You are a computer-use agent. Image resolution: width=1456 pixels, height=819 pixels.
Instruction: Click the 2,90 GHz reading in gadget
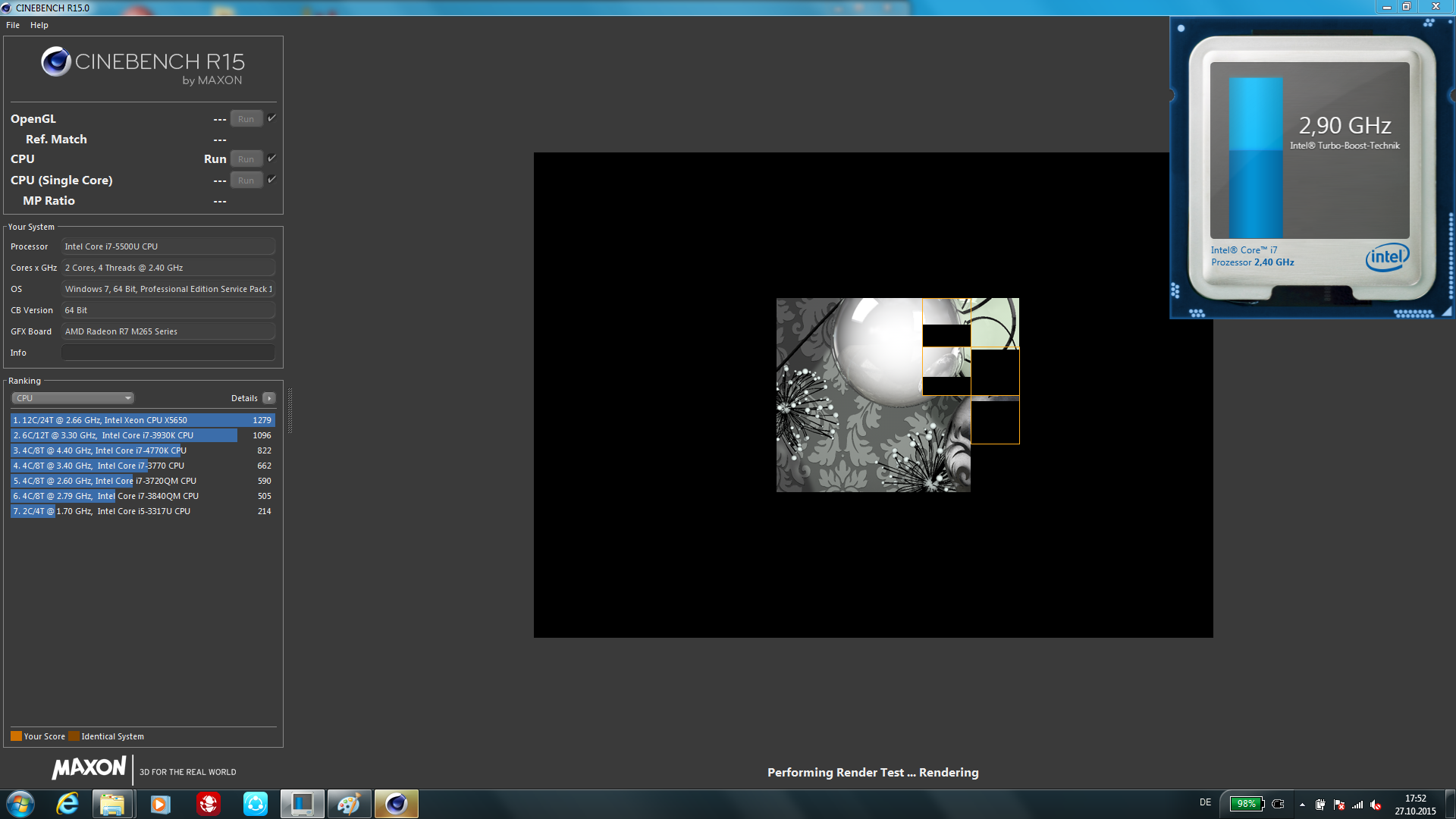point(1345,125)
